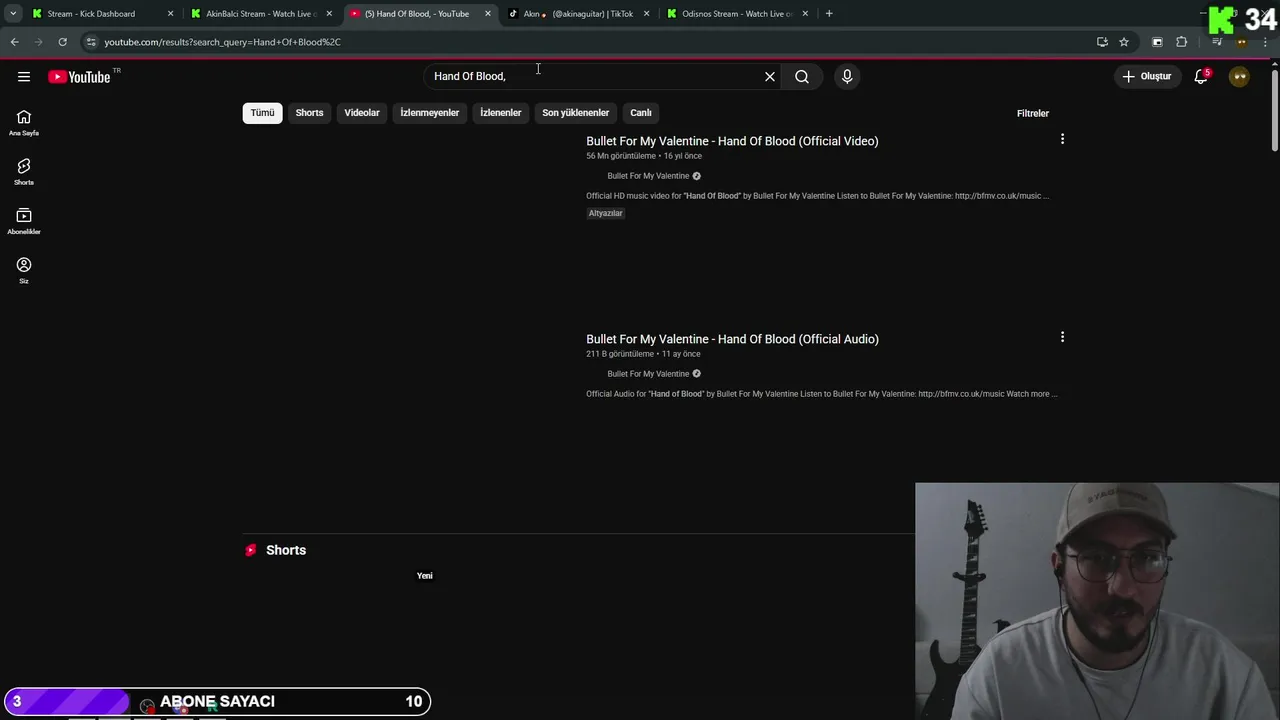
Task: Open notifications bell
Action: (1201, 76)
